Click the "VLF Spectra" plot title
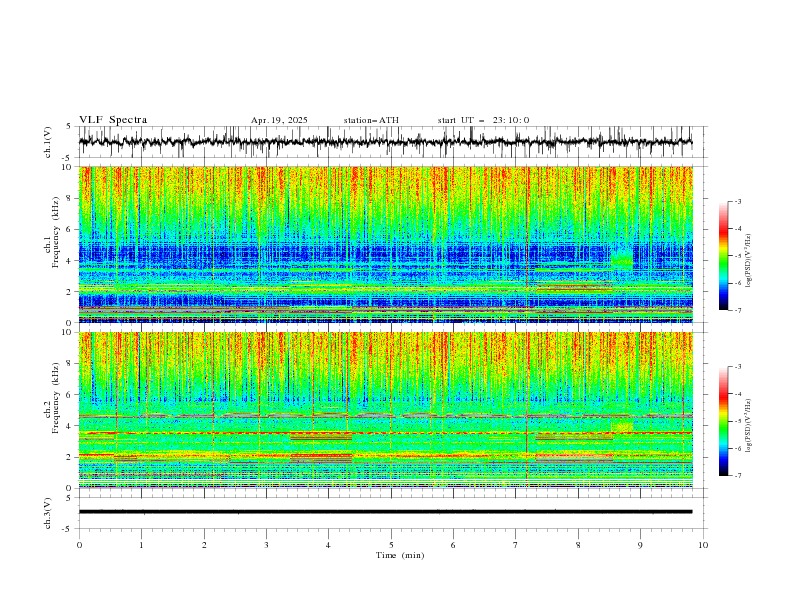This screenshot has height=612, width=792. coord(113,120)
